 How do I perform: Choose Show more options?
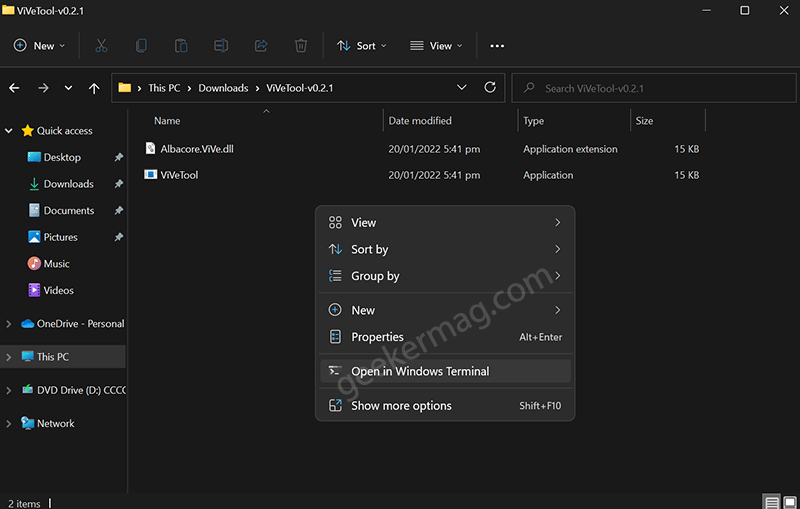[x=445, y=405]
